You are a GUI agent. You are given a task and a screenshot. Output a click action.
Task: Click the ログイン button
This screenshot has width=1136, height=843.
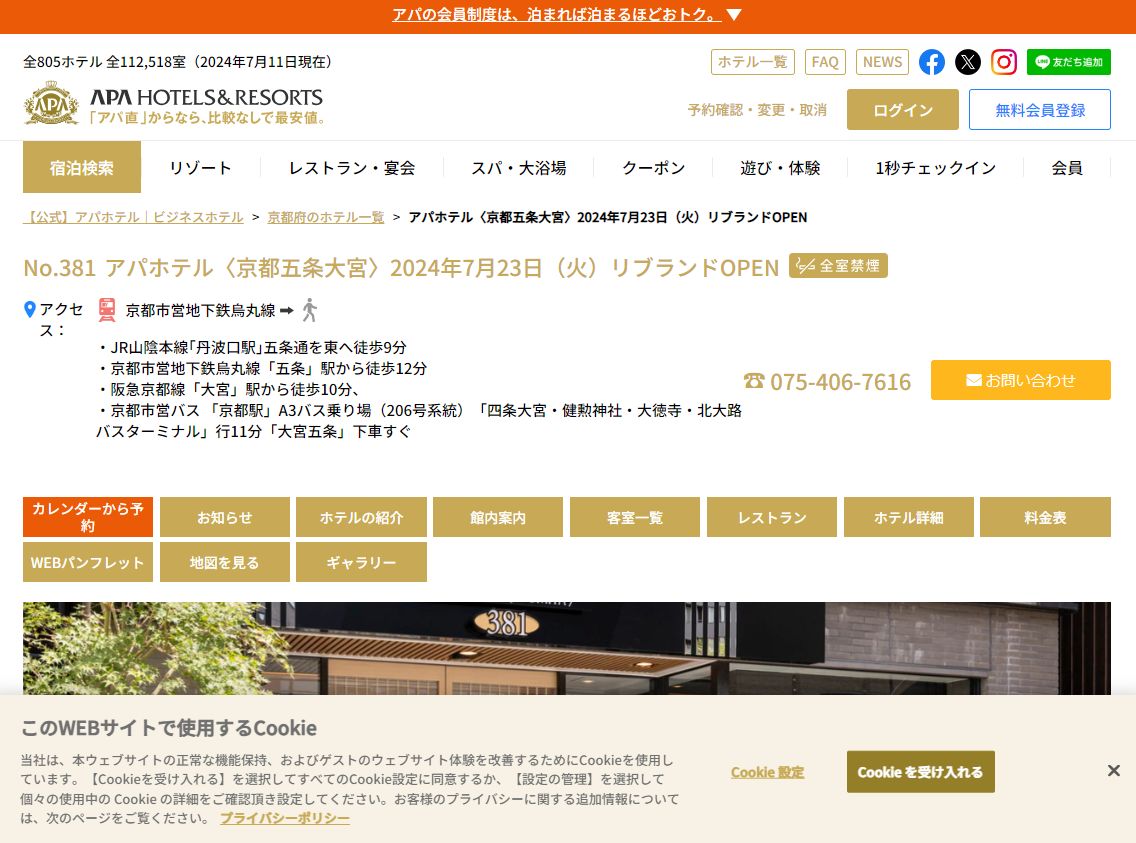click(903, 110)
